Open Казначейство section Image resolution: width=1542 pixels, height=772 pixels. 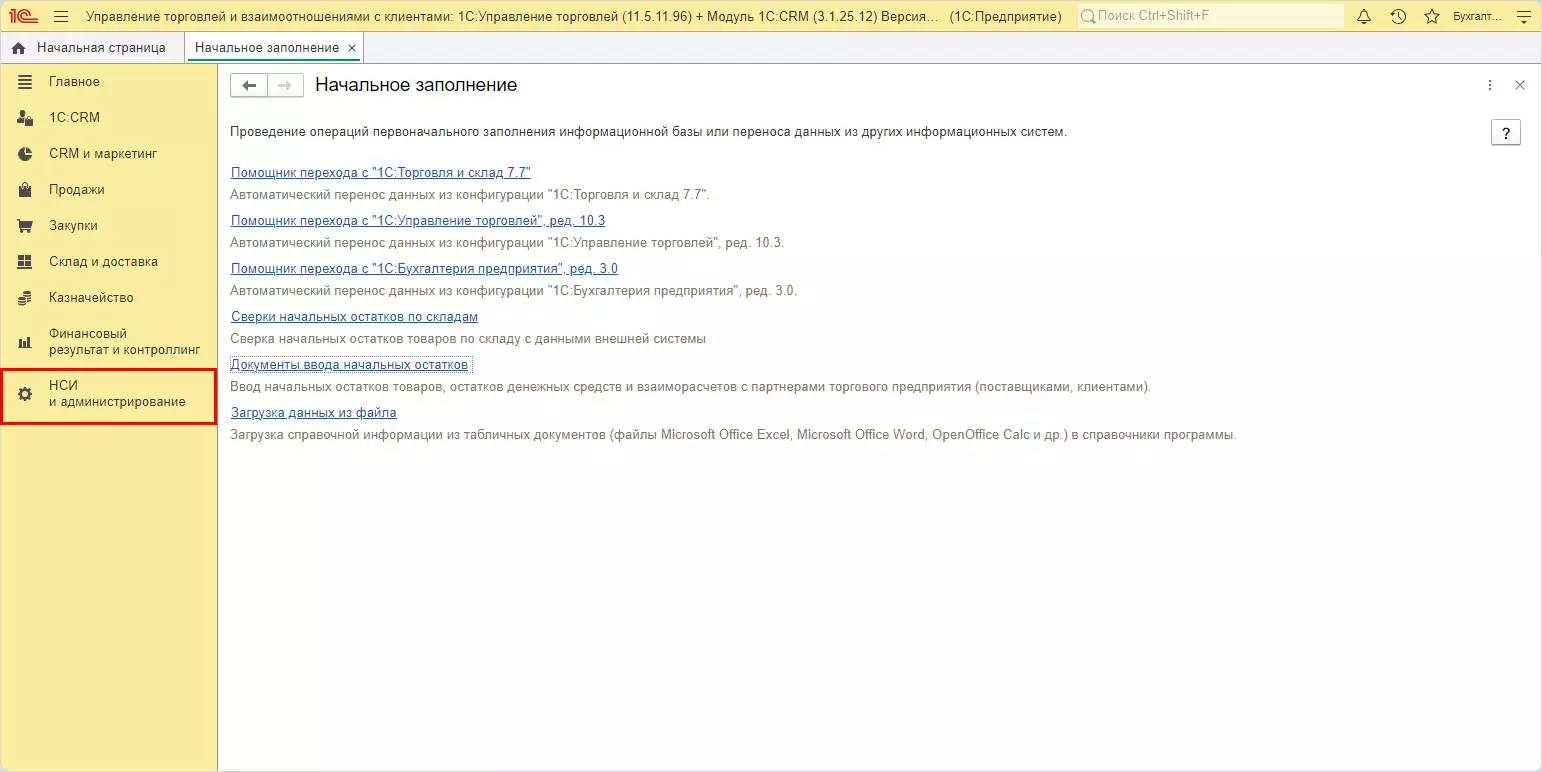tap(109, 298)
